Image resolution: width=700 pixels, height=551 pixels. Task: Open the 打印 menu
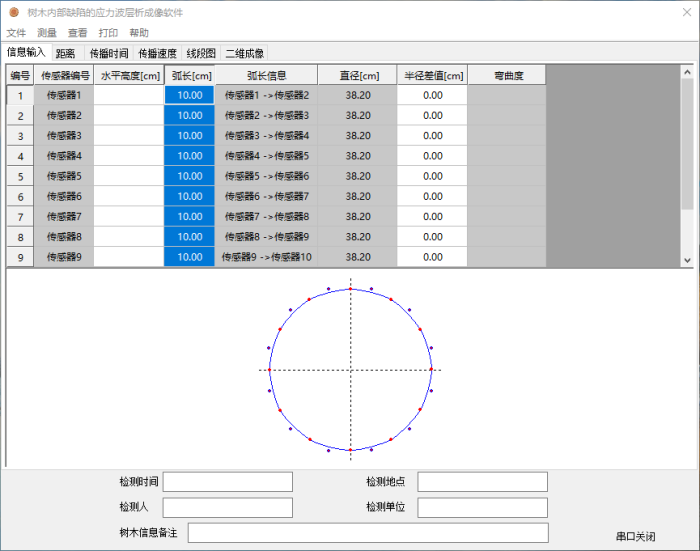coord(108,33)
